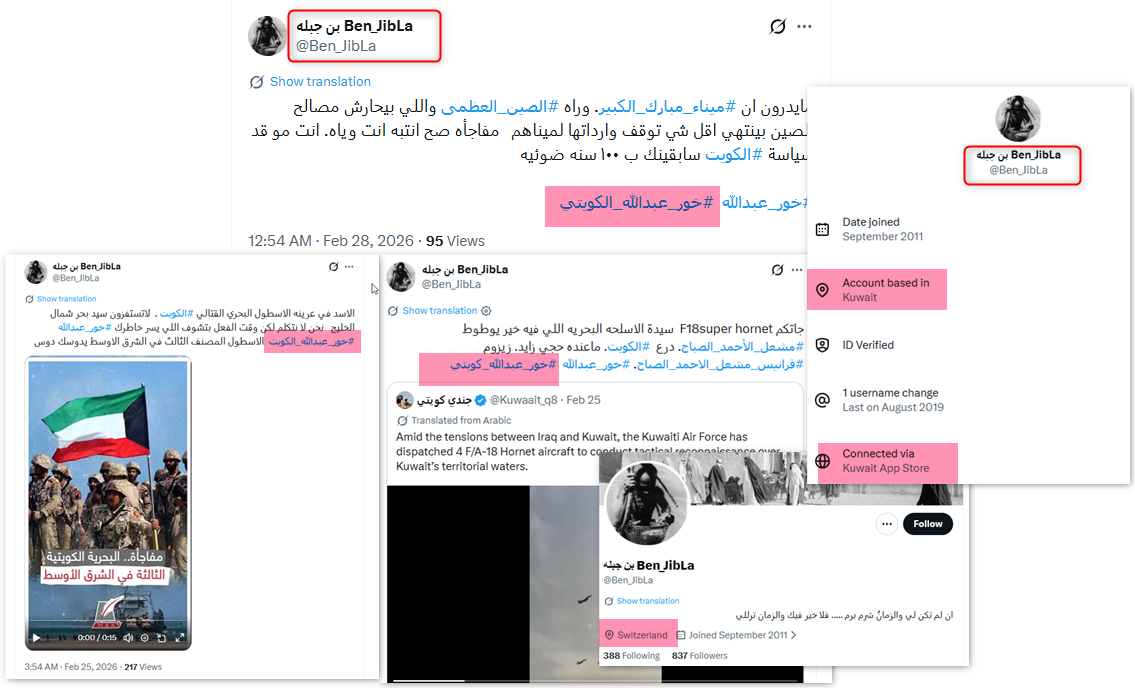Image resolution: width=1135 pixels, height=688 pixels.
Task: Click Grok icon on F18 hornet tweet
Action: (x=777, y=270)
